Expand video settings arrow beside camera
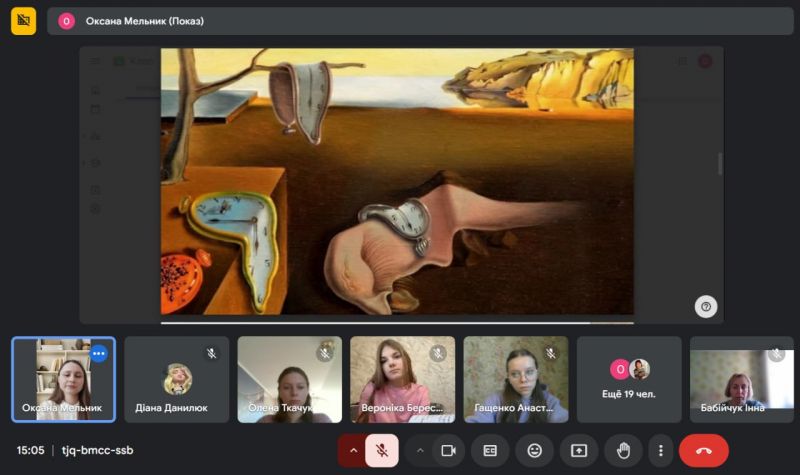 tap(420, 451)
